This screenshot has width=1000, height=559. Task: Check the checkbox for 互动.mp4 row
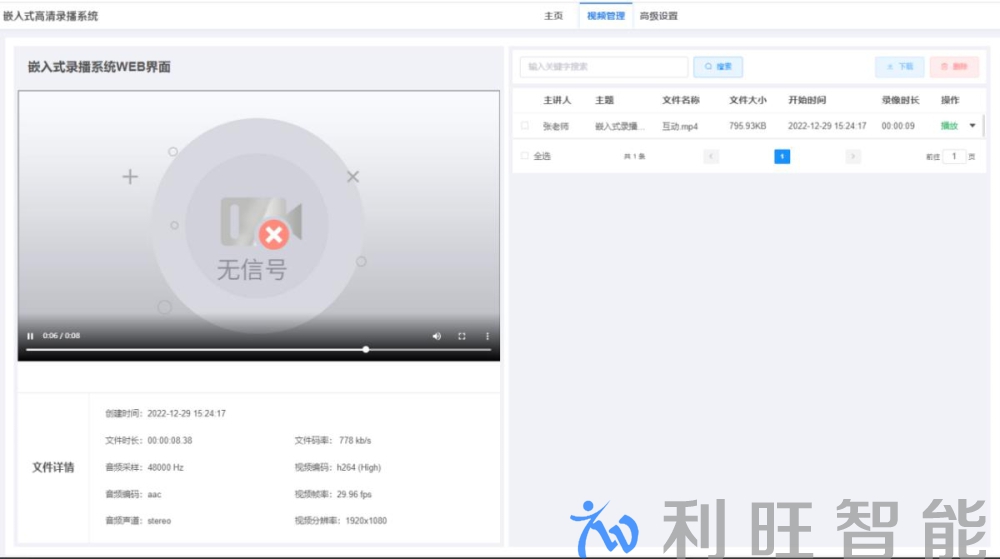[x=525, y=126]
